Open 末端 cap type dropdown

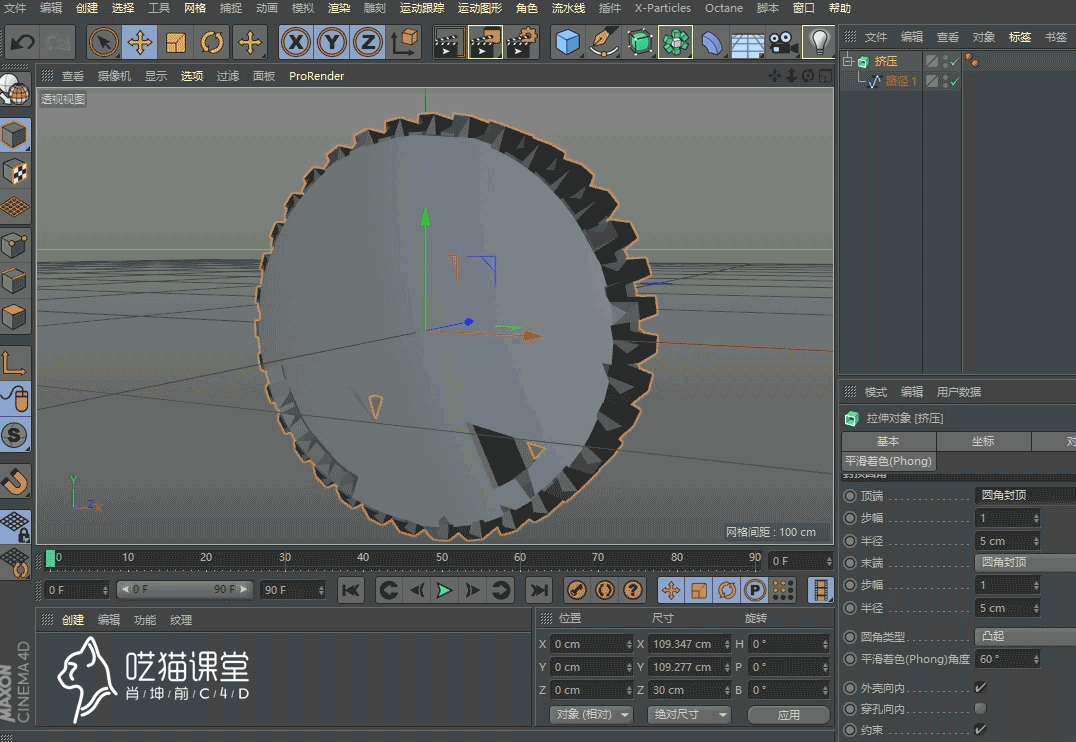point(1025,562)
